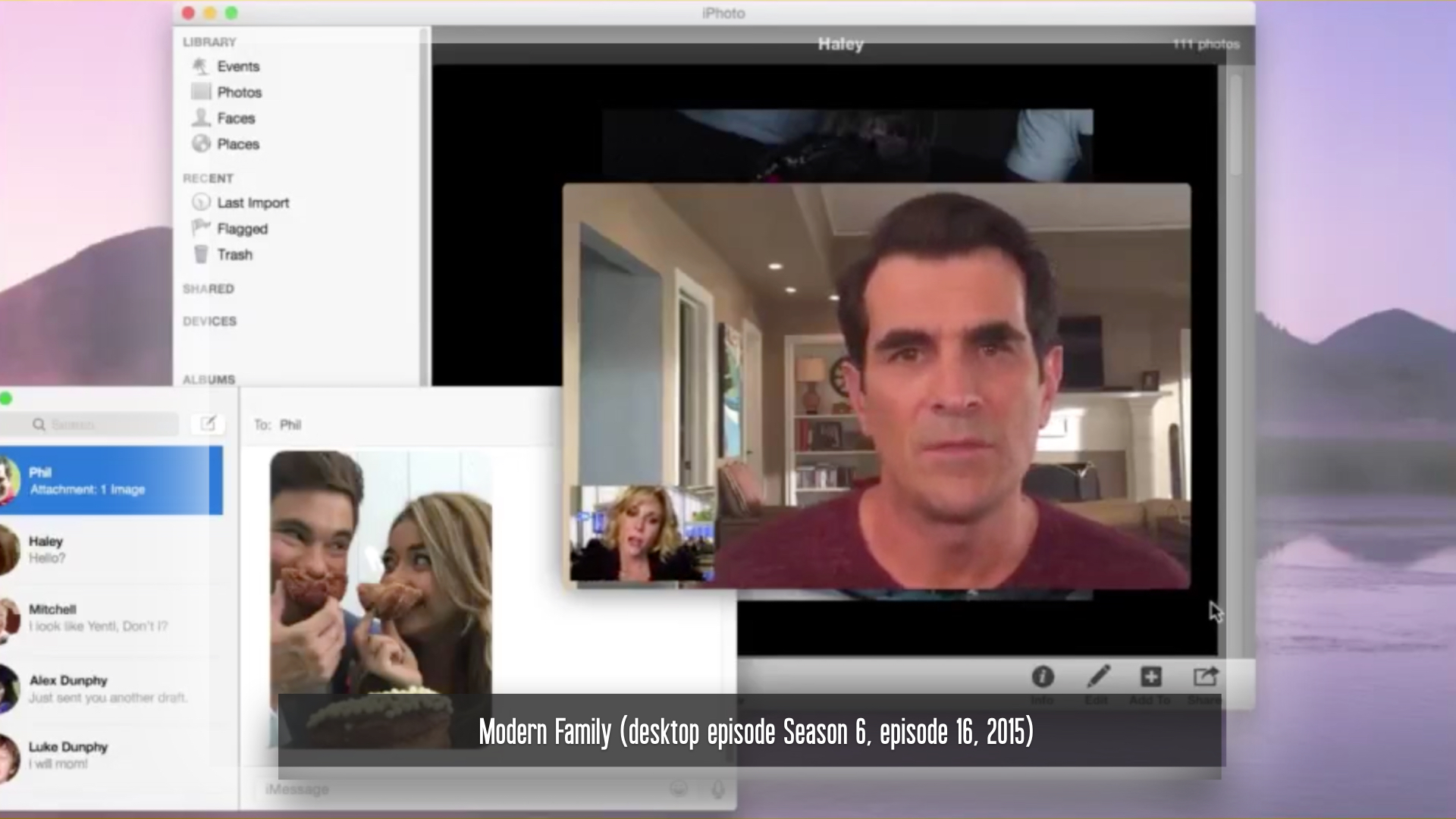Image resolution: width=1456 pixels, height=819 pixels.
Task: Click the microphone icon in iMessage field
Action: [717, 789]
